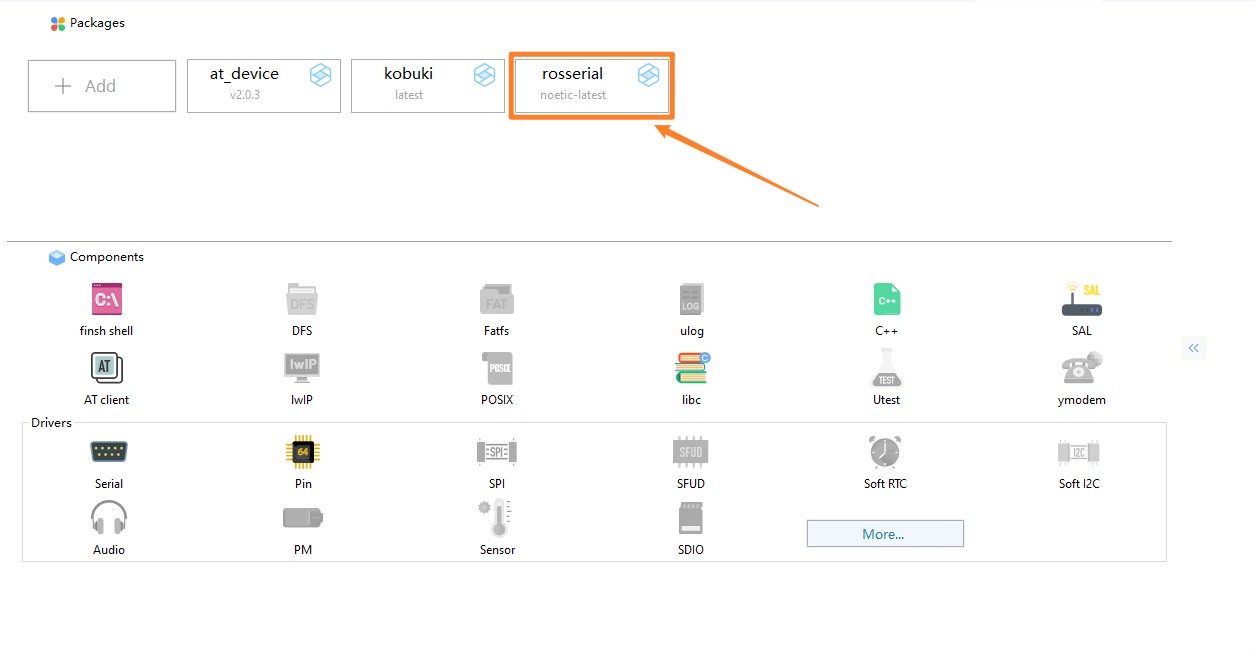
Task: Click the Drivers group label
Action: point(52,423)
